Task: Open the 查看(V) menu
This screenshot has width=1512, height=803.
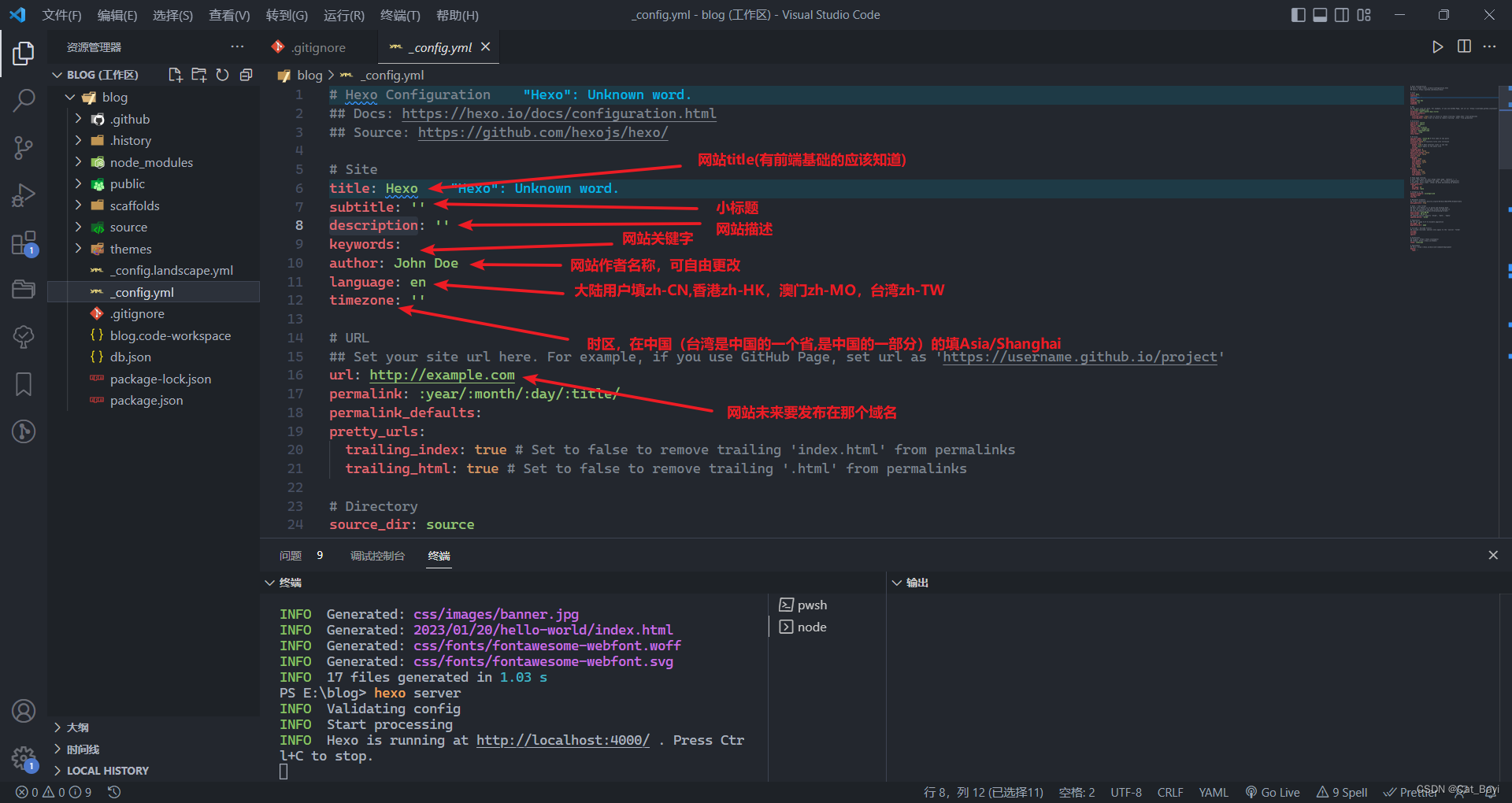Action: coord(229,15)
